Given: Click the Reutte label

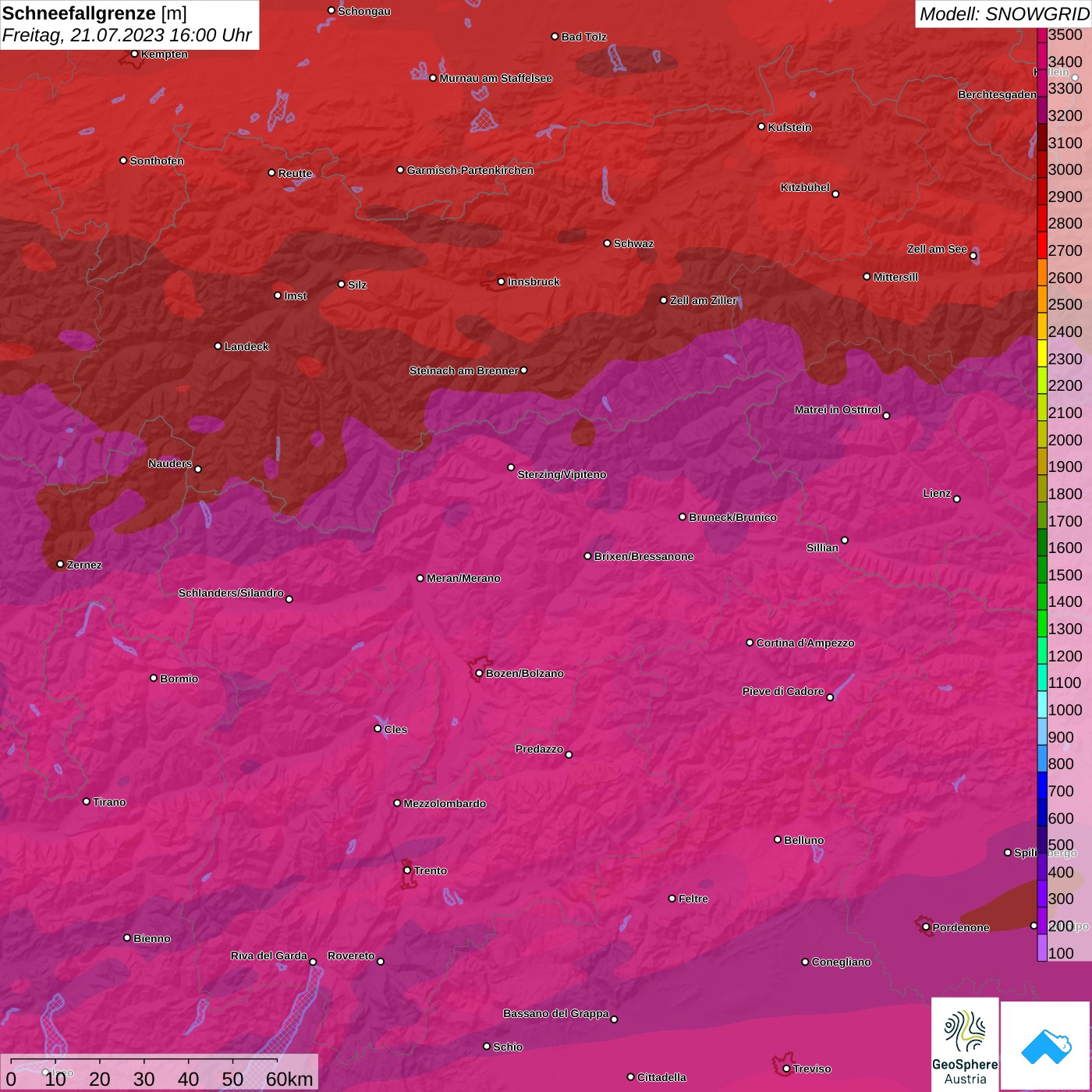Looking at the screenshot, I should pyautogui.click(x=295, y=173).
